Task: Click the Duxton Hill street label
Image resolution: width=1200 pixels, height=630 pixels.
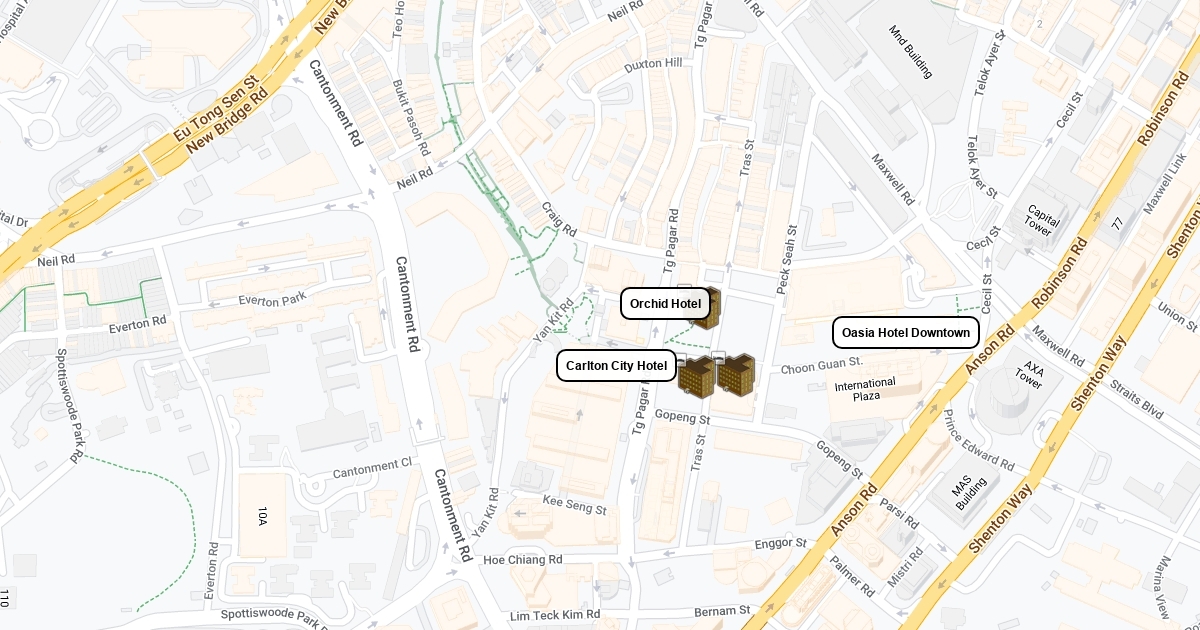Action: (x=652, y=65)
